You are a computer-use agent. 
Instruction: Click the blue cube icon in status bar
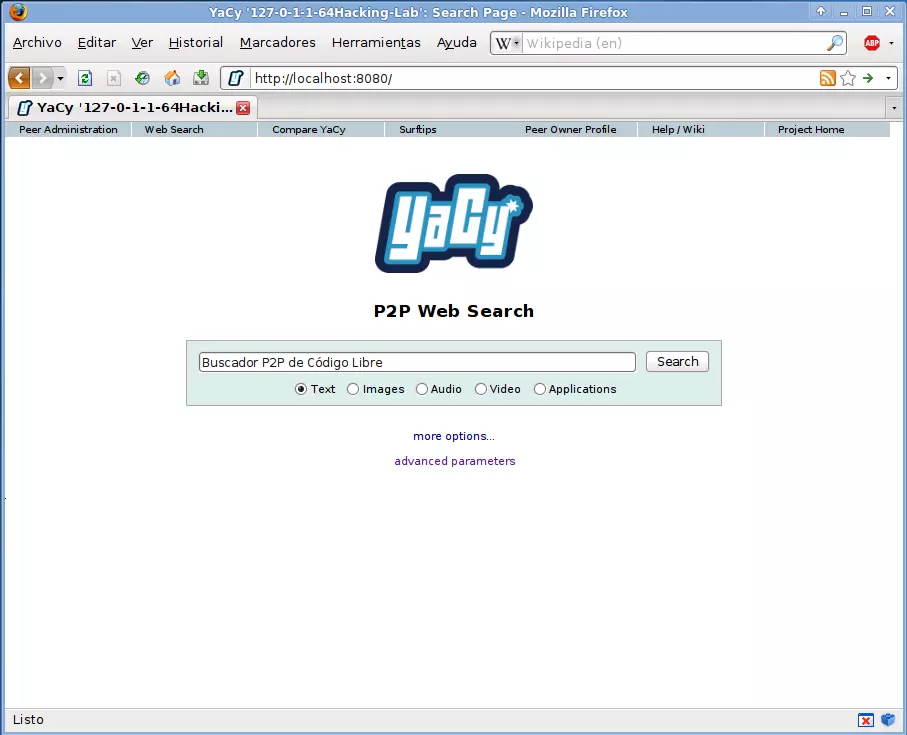click(888, 720)
